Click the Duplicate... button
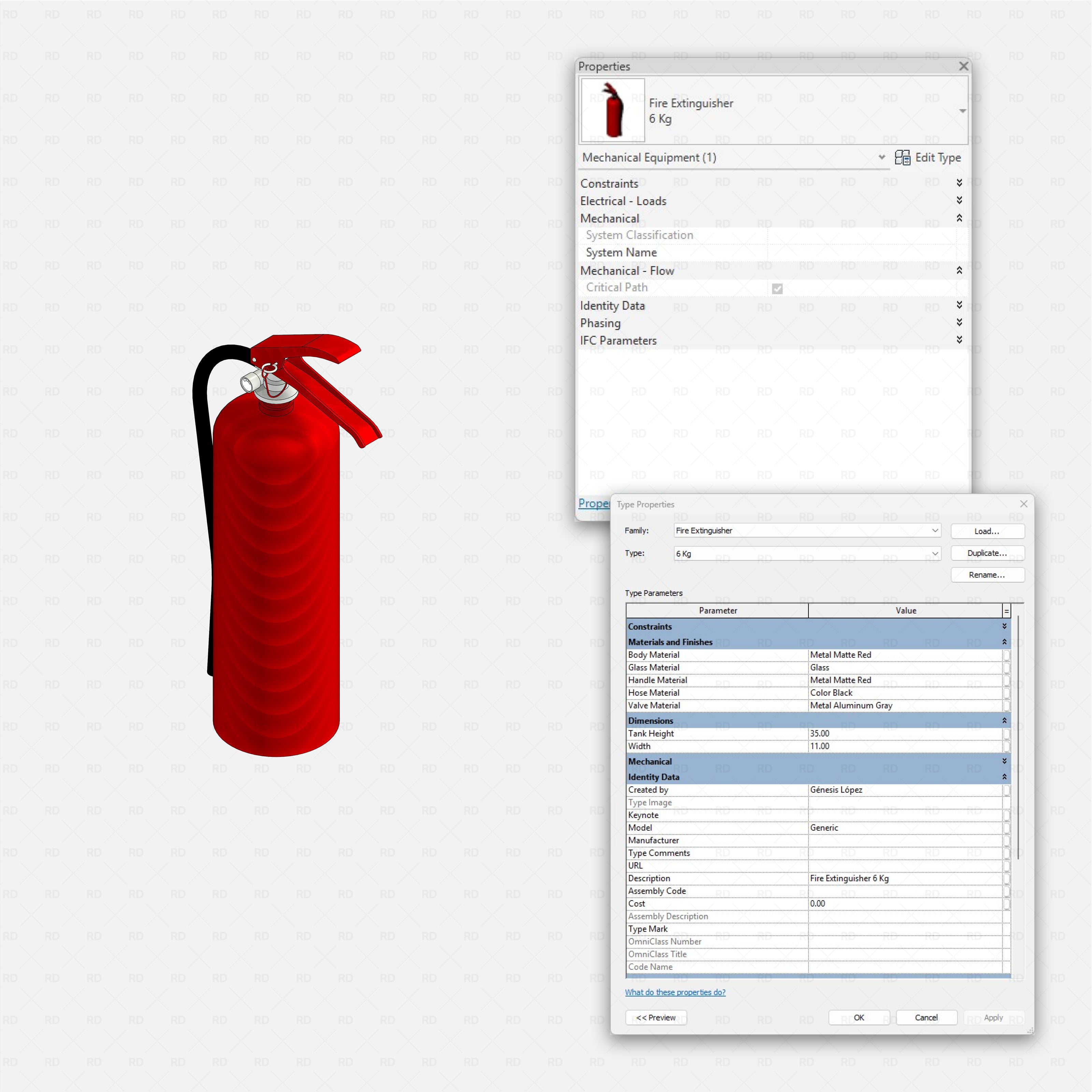 [x=987, y=553]
